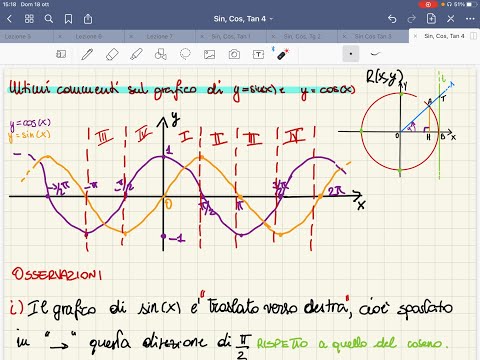Toggle the zoom window tool
480x360 pixels.
coord(61,54)
